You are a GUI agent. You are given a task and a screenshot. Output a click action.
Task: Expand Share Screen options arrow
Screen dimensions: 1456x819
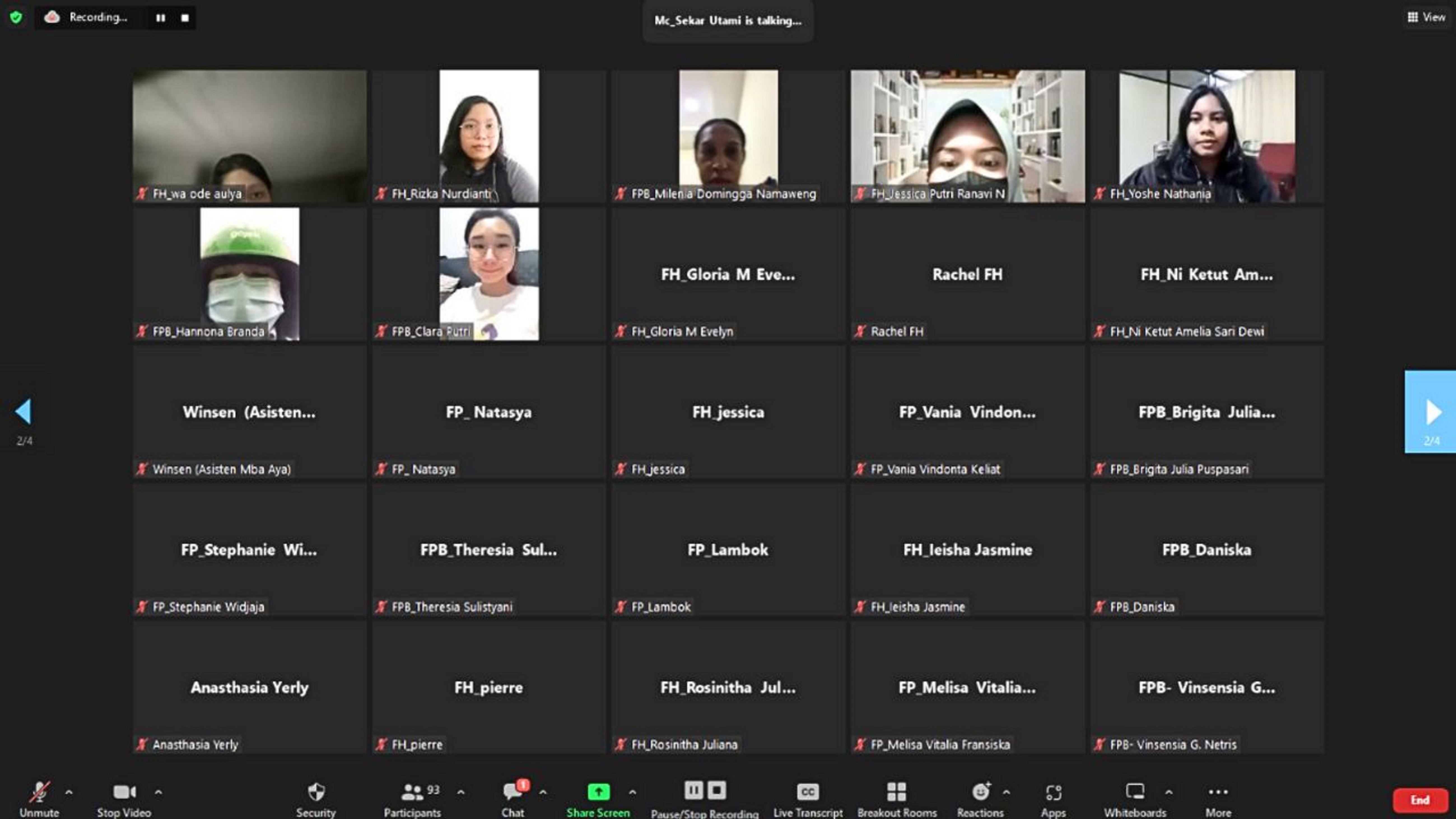[x=632, y=792]
